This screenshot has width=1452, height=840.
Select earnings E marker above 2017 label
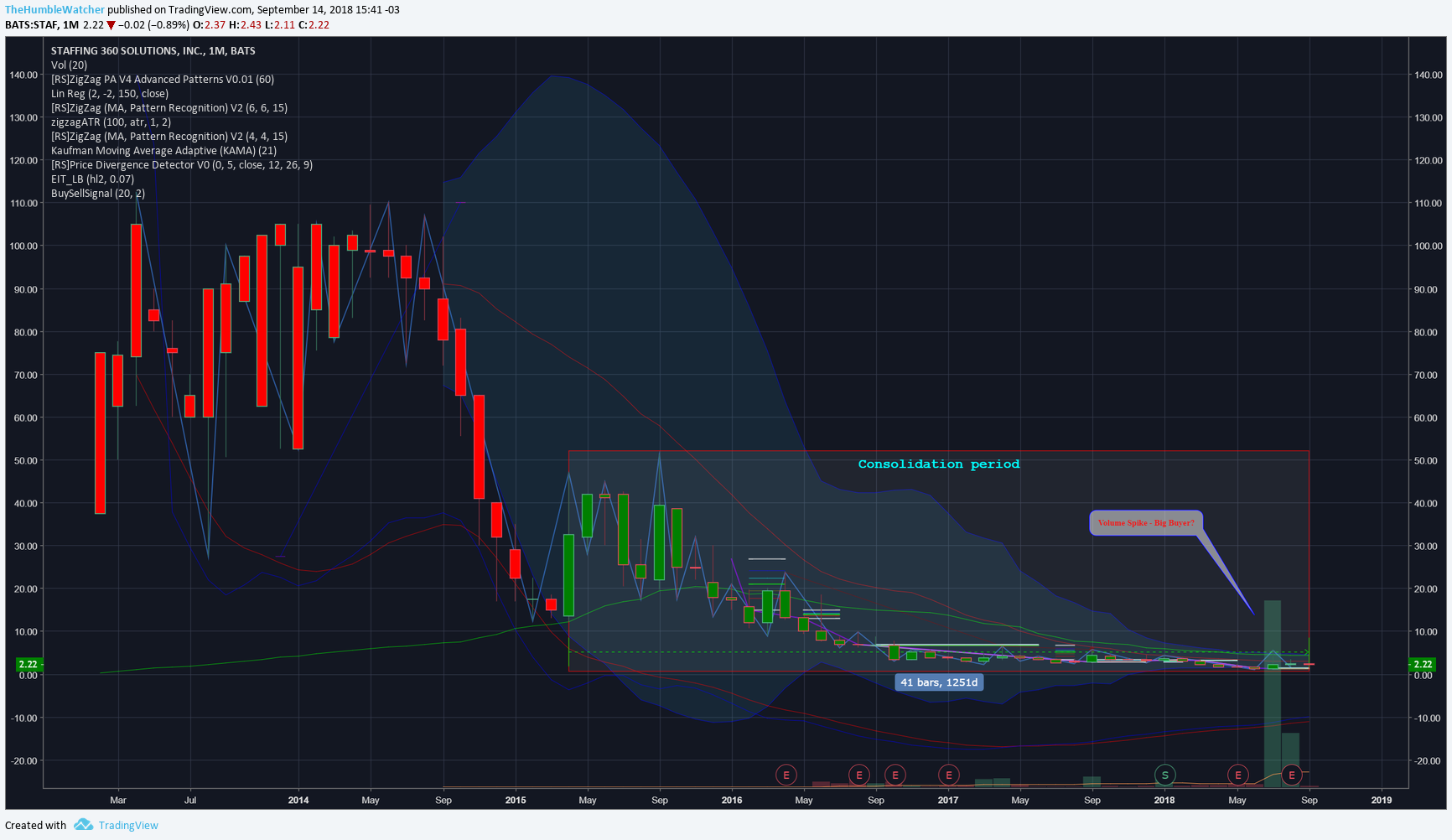(x=948, y=775)
